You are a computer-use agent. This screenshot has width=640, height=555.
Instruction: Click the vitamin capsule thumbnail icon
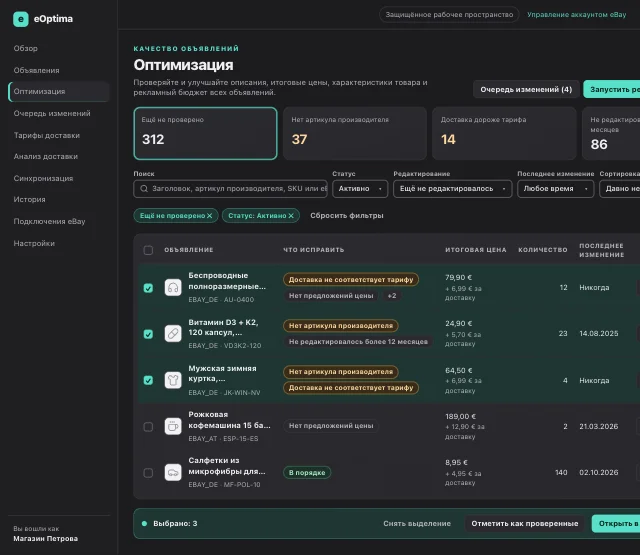point(173,334)
